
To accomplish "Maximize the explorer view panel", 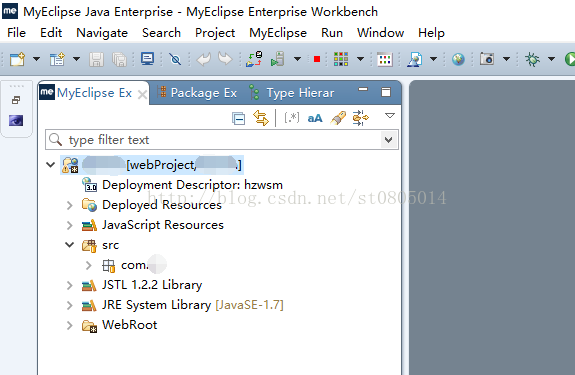I will click(386, 92).
